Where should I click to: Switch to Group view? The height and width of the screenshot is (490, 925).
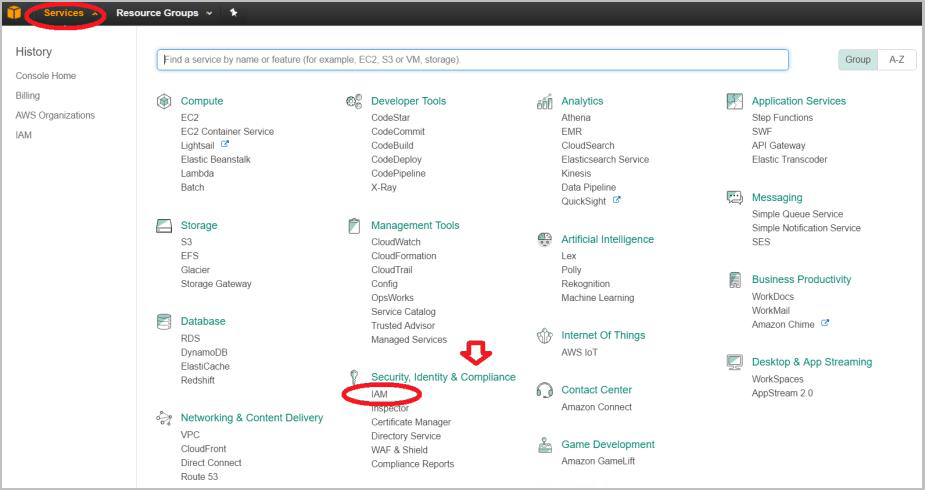(858, 60)
